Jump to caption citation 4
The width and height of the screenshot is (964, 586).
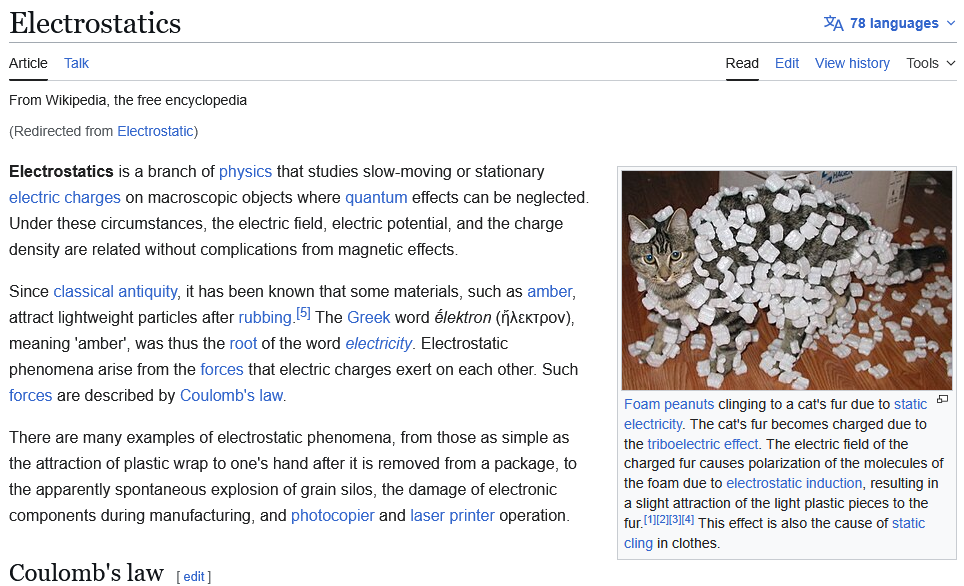(688, 520)
